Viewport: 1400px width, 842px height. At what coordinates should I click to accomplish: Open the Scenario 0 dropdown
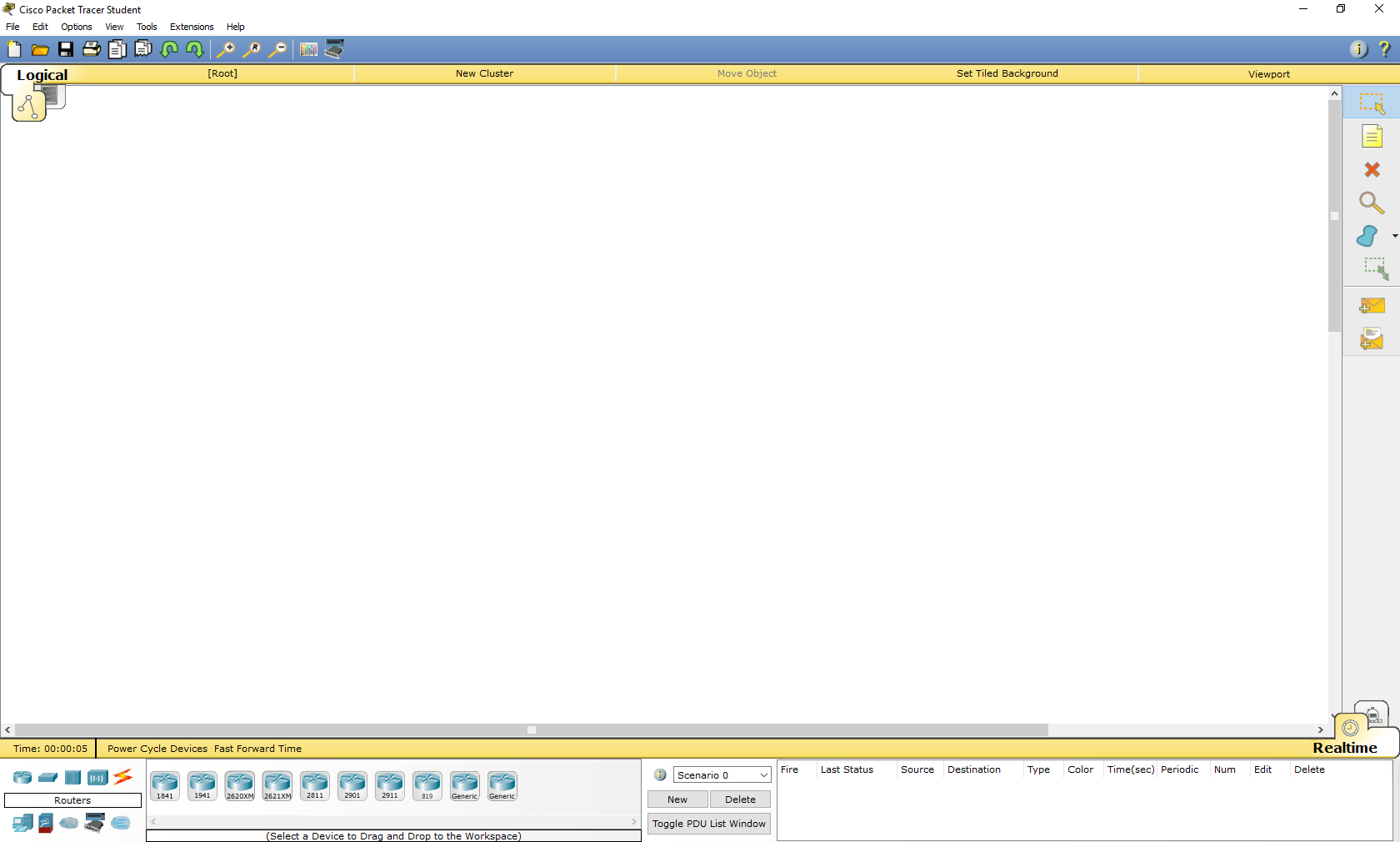722,775
